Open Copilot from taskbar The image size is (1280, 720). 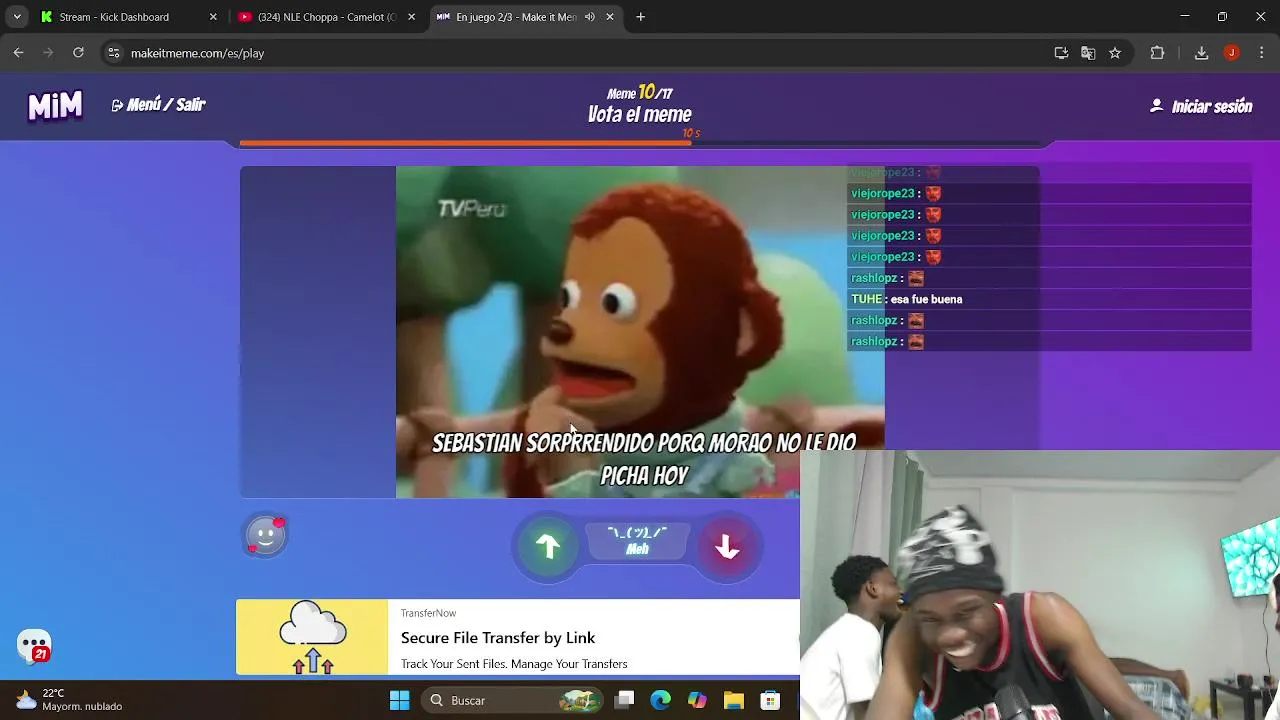tap(697, 700)
